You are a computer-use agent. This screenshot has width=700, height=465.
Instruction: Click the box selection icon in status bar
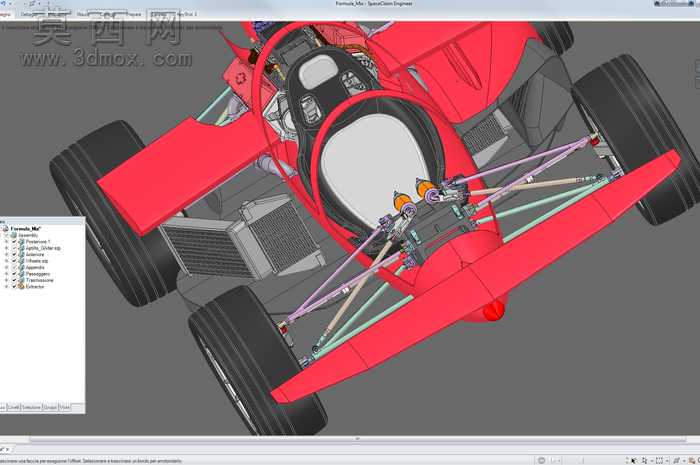pyautogui.click(x=659, y=461)
